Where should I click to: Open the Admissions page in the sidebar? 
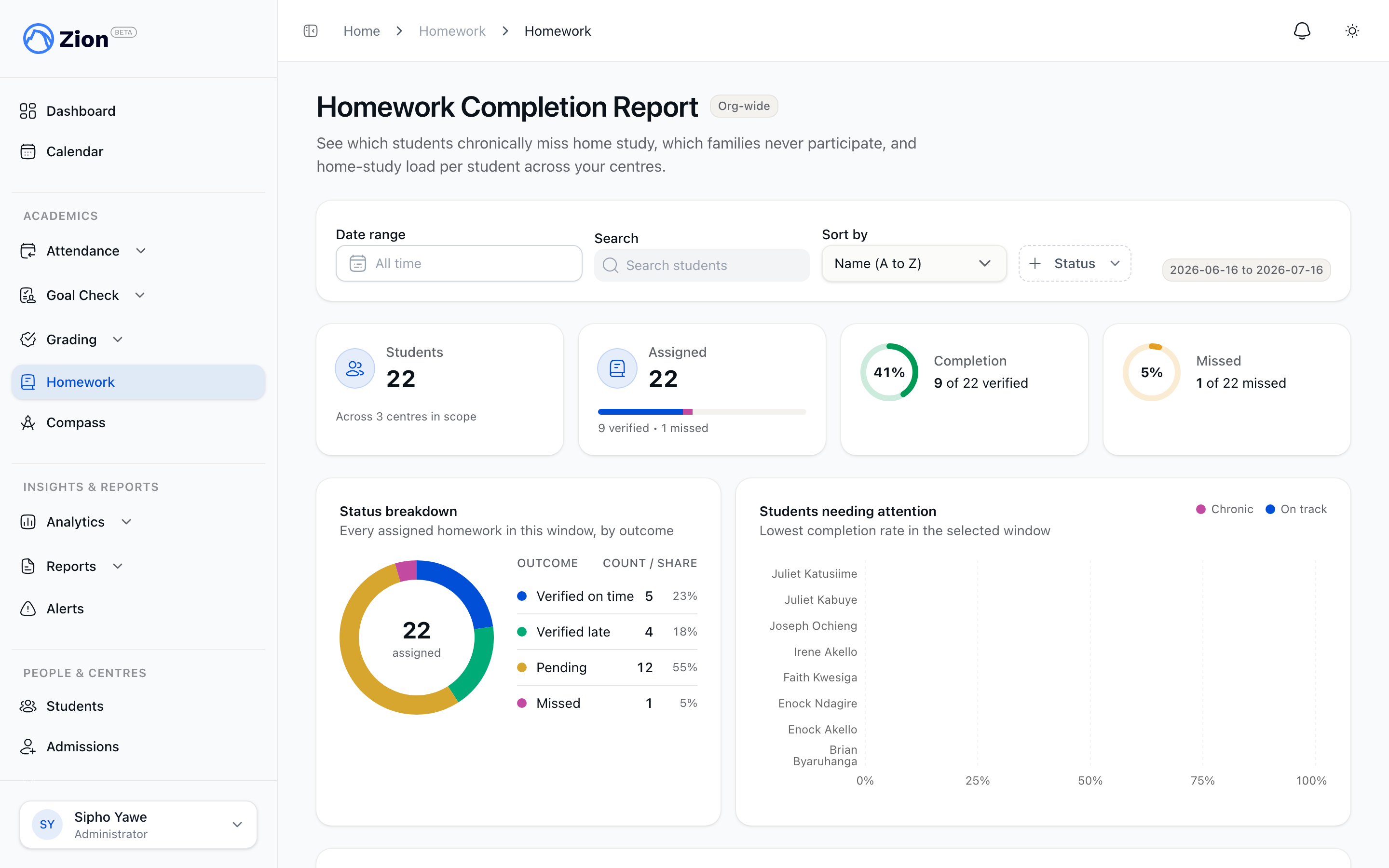[x=138, y=746]
